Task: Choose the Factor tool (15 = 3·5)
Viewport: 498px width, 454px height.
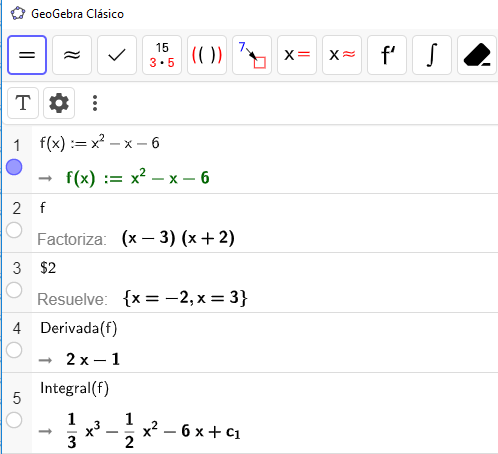Action: coord(162,55)
